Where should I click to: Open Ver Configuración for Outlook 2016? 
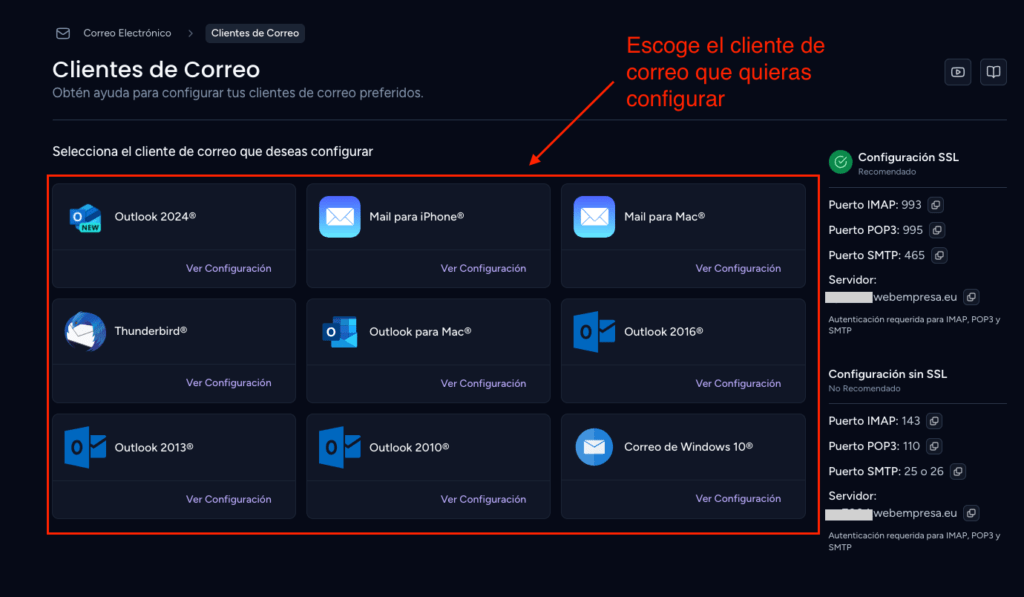pyautogui.click(x=738, y=383)
